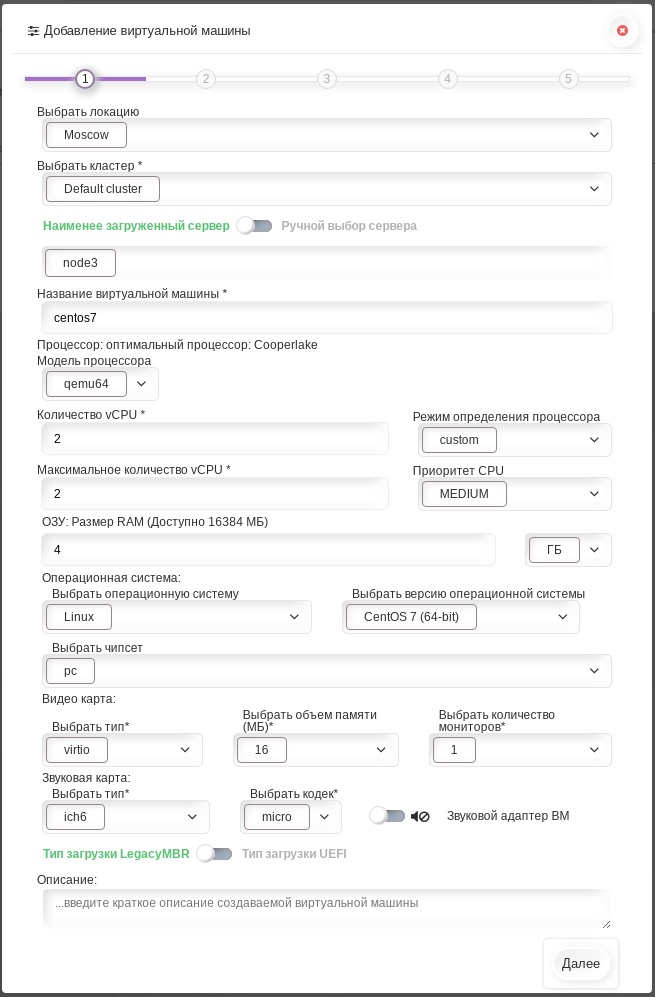Jump to wizard step 3
Image resolution: width=655 pixels, height=997 pixels.
click(x=327, y=79)
